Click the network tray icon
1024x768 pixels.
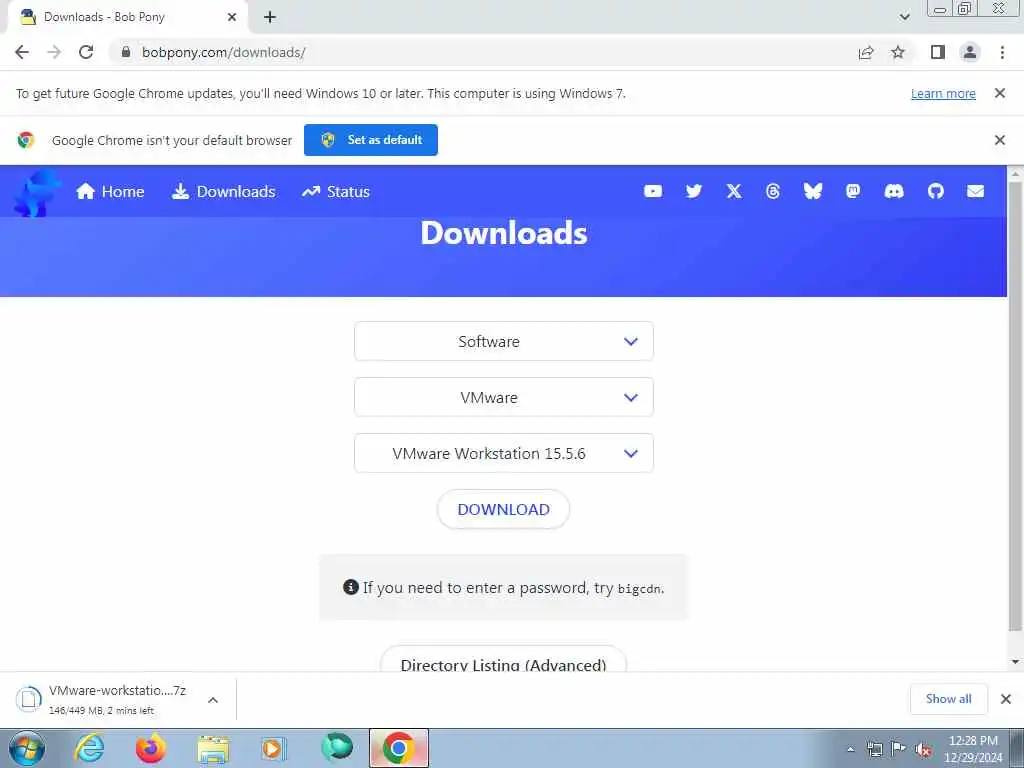(874, 749)
